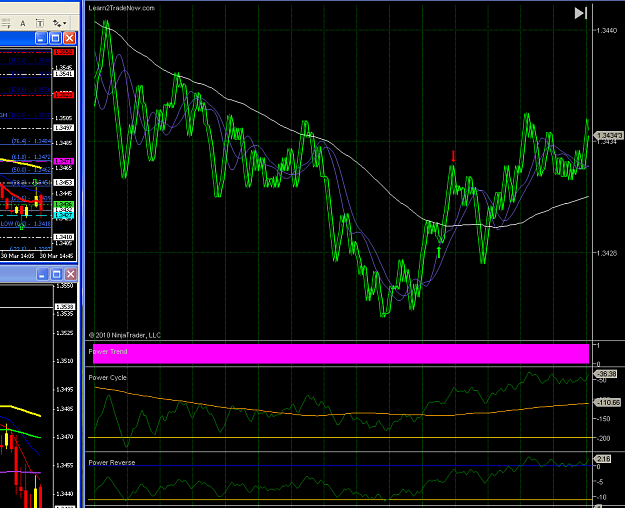Click green outlined down arrow in Fibonacci chart

[x=35, y=183]
